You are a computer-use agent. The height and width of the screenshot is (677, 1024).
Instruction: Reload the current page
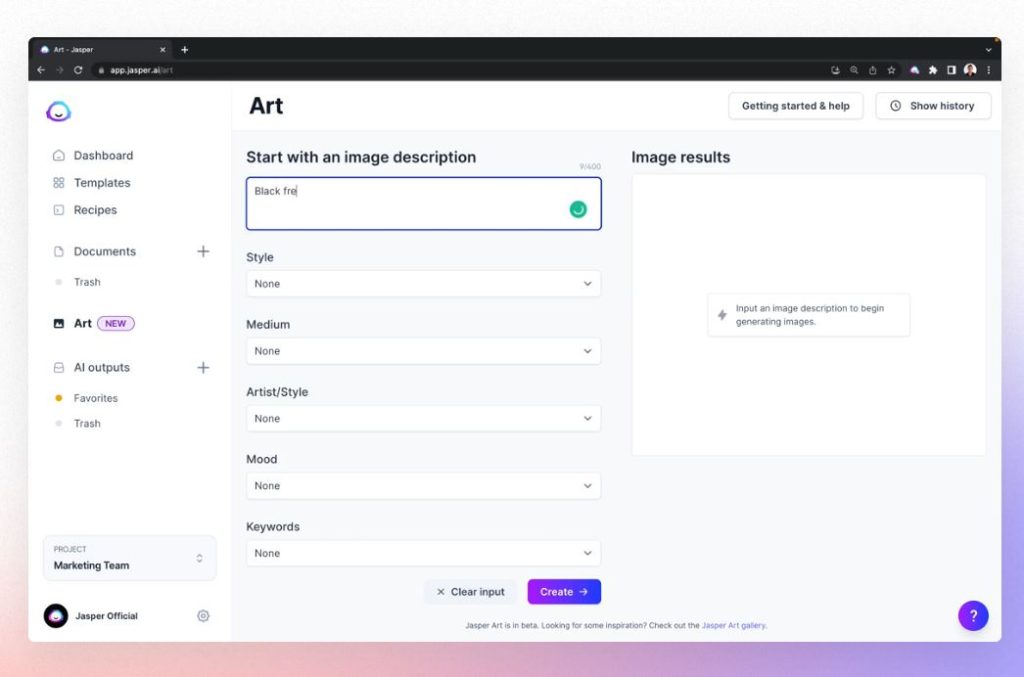tap(78, 70)
